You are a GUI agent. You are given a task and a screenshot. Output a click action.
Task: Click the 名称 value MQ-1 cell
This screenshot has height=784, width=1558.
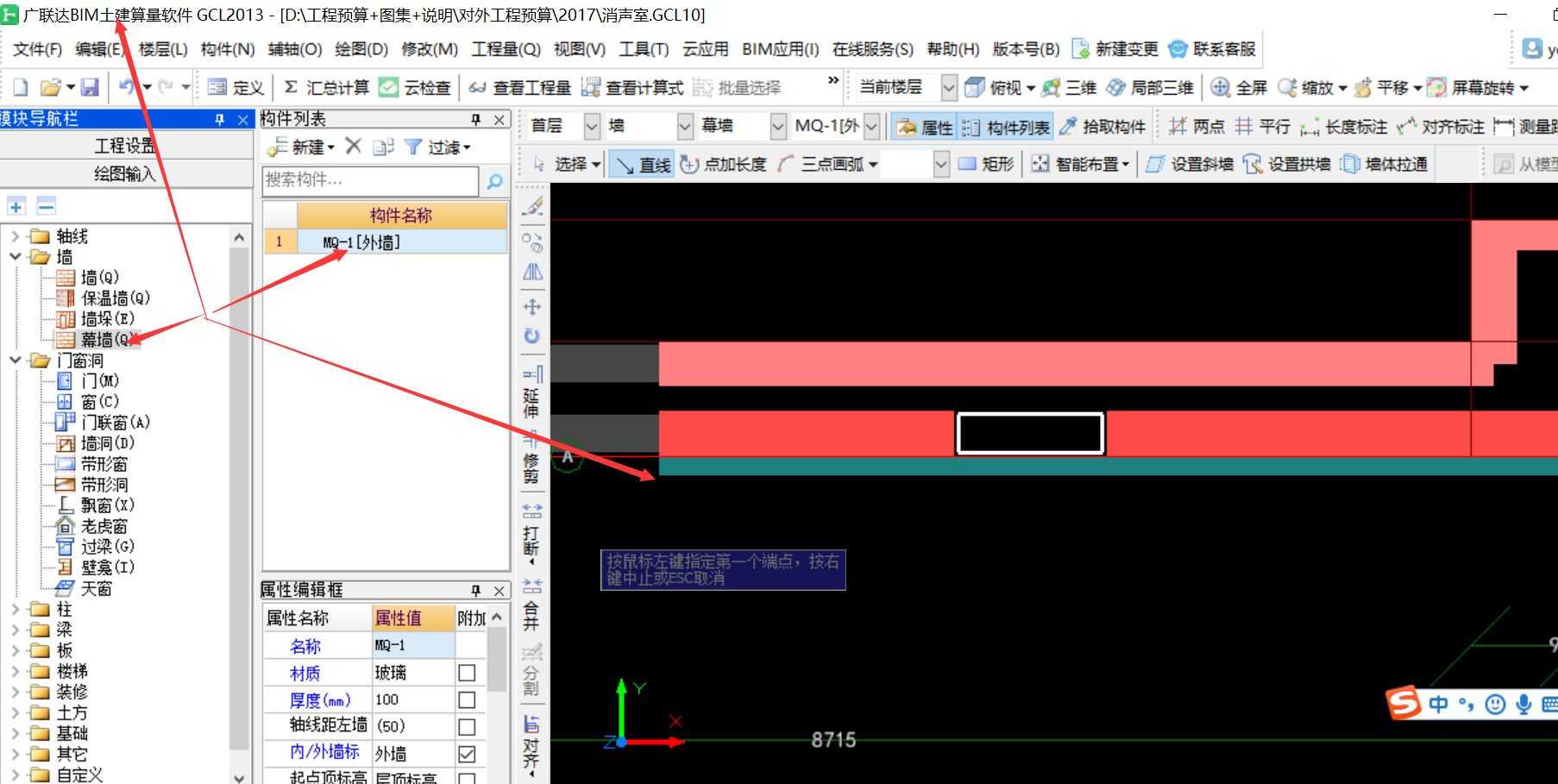pos(413,645)
